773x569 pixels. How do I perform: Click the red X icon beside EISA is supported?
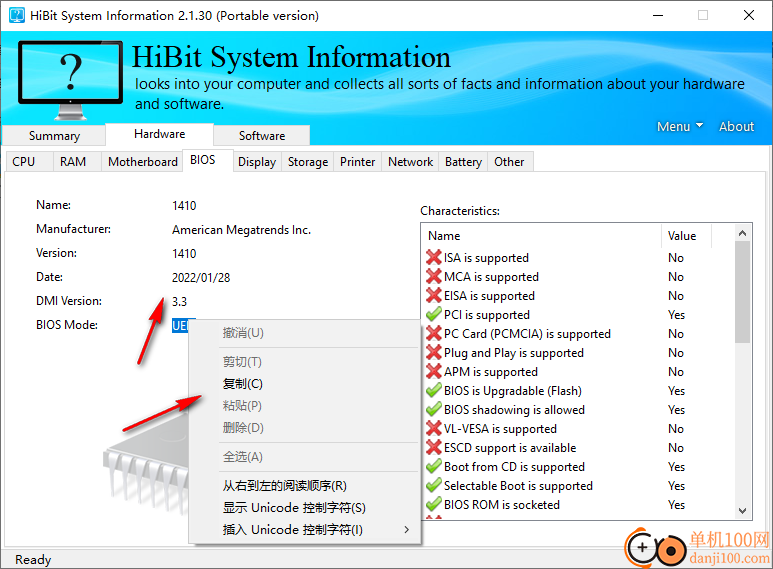coord(433,295)
